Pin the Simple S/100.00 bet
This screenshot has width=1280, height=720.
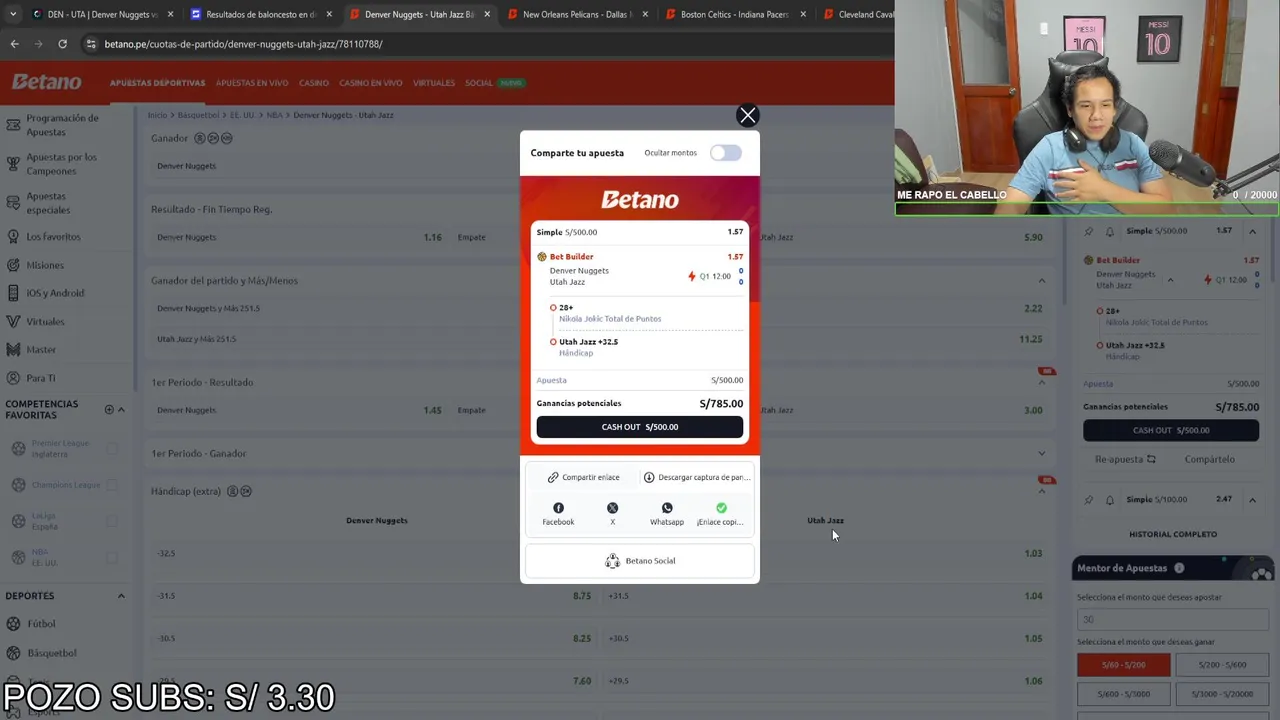click(1089, 499)
